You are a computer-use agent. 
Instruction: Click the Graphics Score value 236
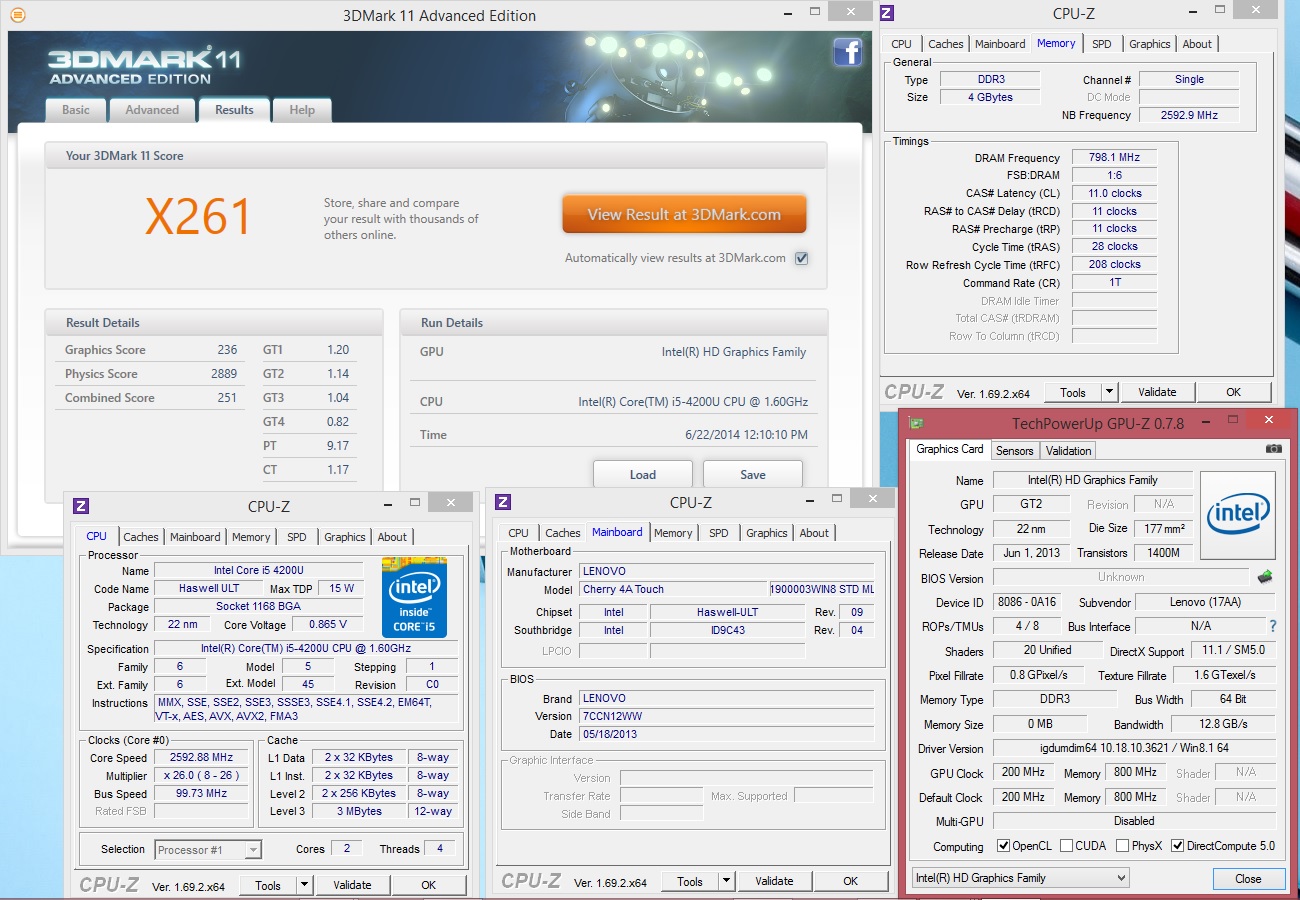227,350
